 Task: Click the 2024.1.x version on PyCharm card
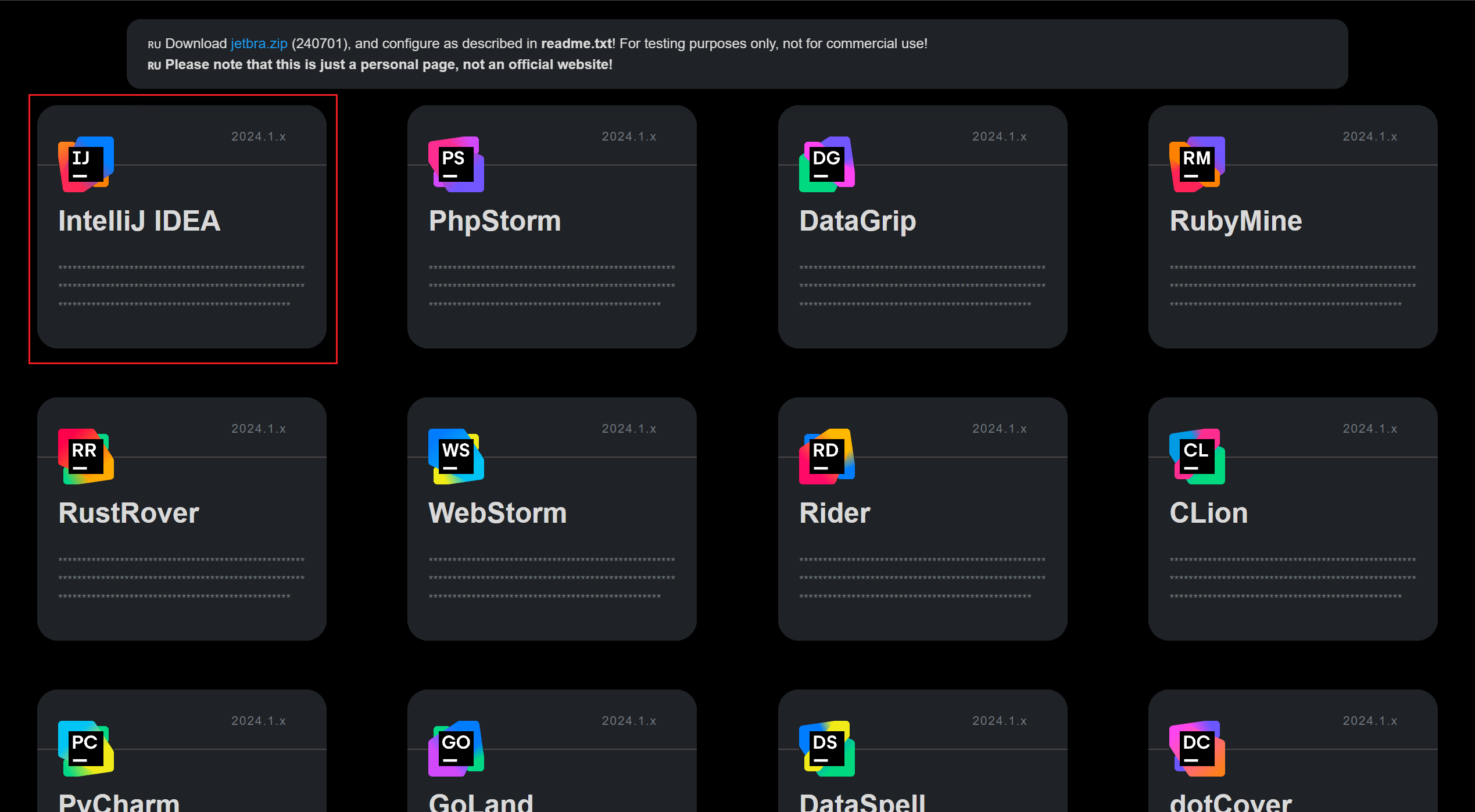tap(259, 721)
